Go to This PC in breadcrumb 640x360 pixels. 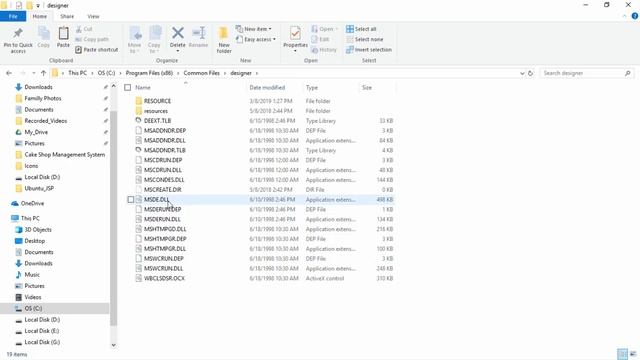point(78,73)
